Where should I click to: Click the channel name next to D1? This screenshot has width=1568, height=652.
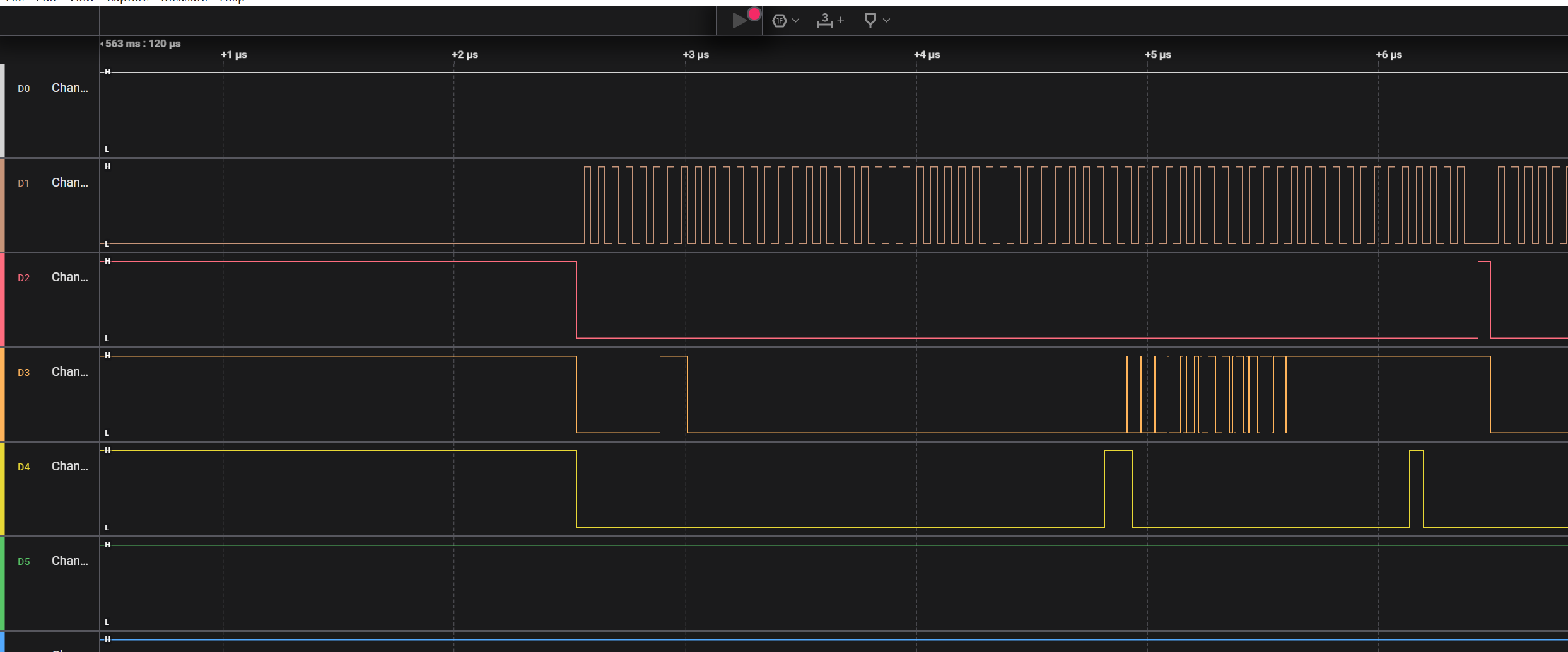click(x=70, y=183)
